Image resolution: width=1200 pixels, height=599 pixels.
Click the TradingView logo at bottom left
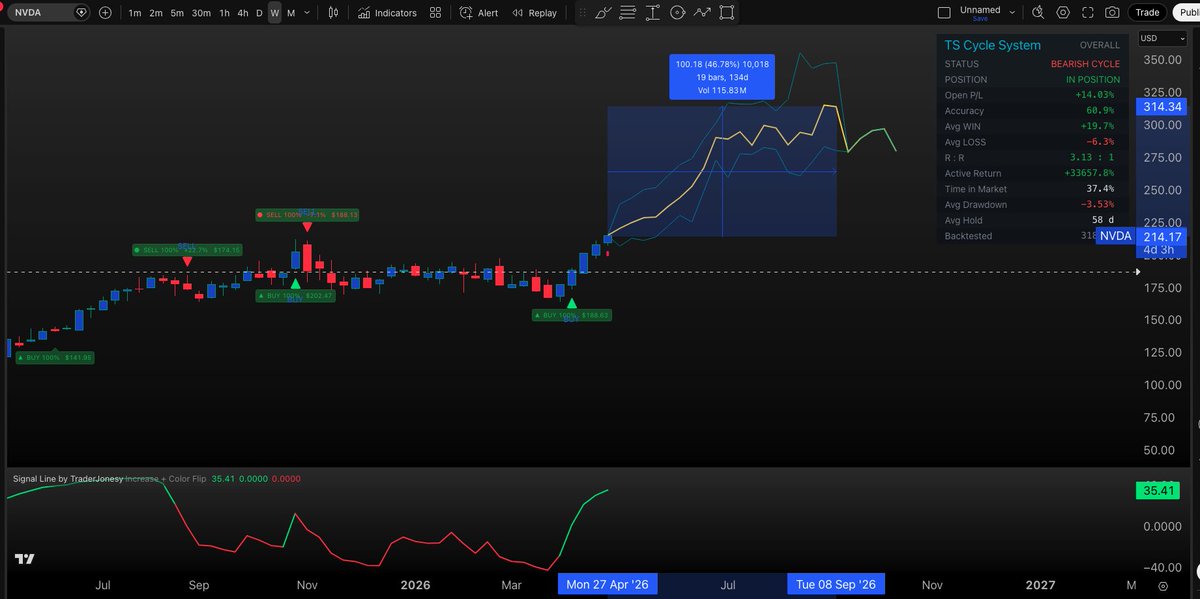point(25,559)
